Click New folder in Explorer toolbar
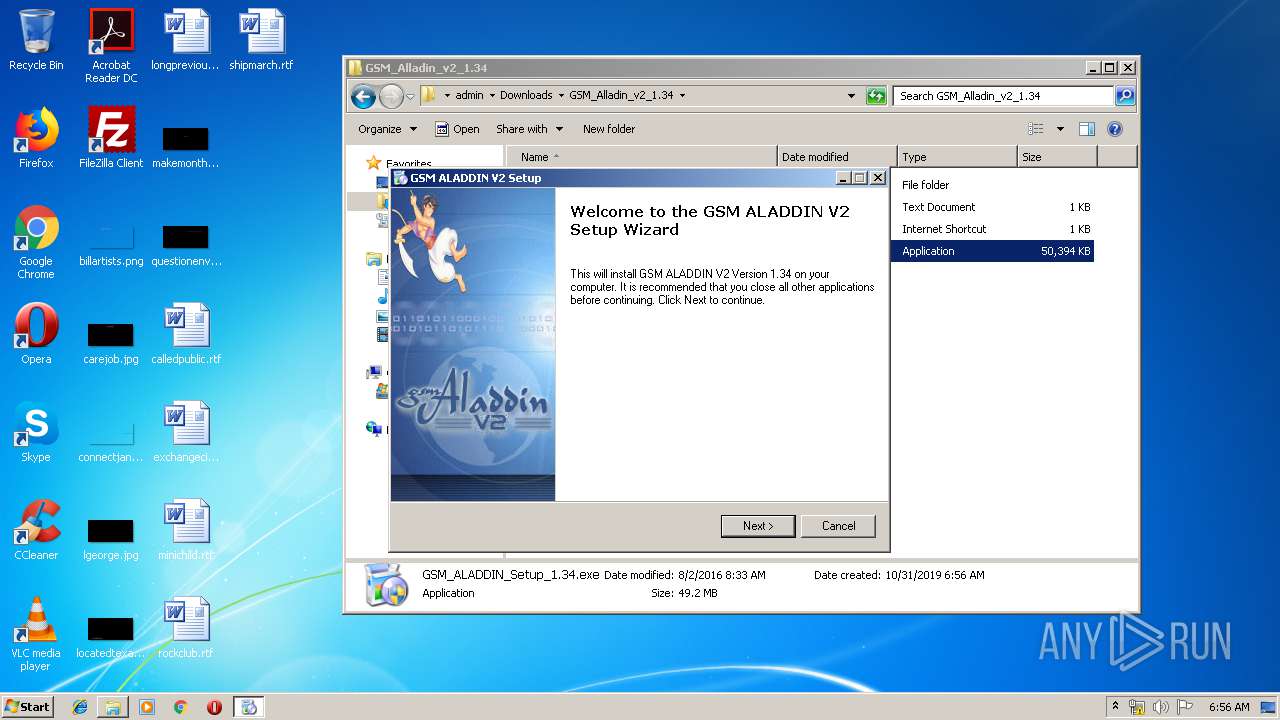1280x720 pixels. (x=609, y=129)
